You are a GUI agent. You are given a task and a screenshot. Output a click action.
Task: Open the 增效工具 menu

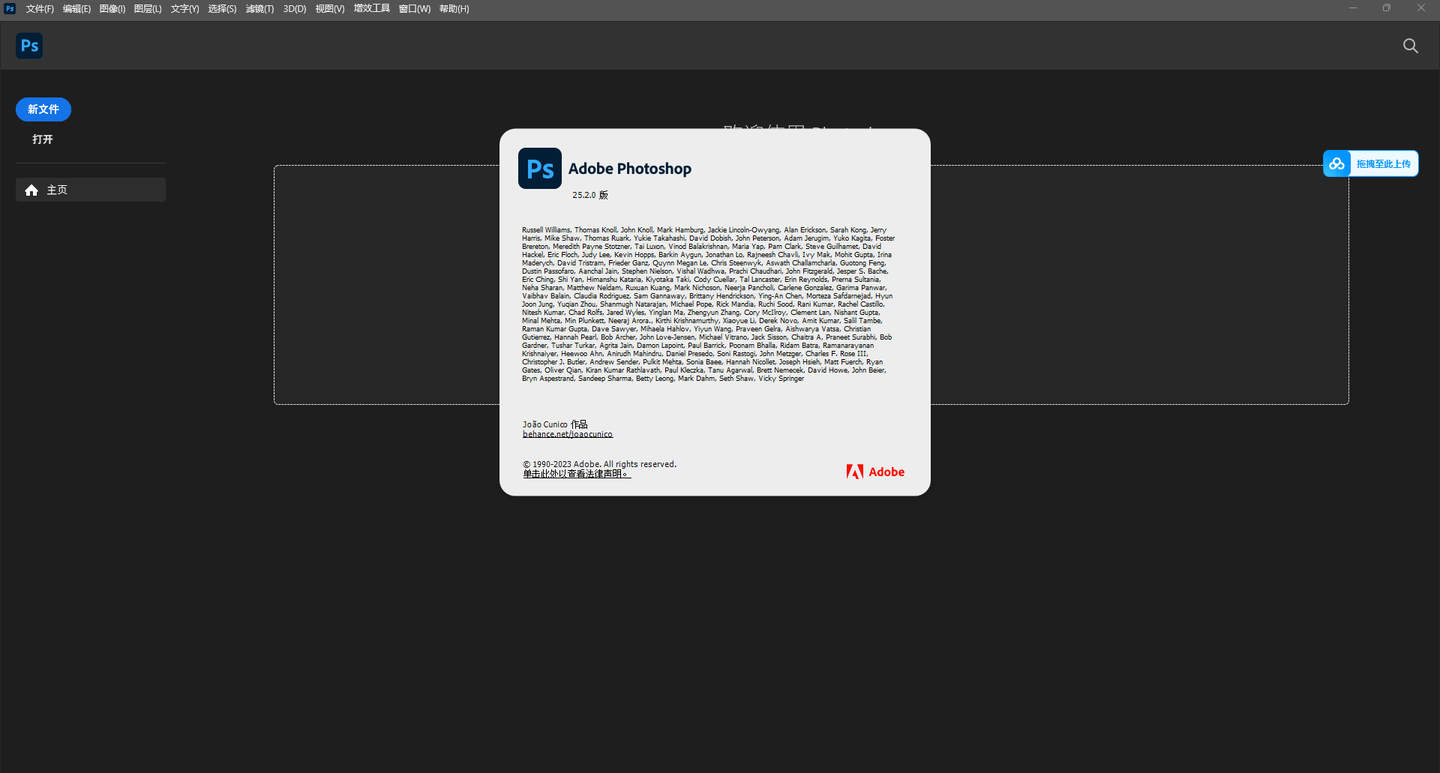pyautogui.click(x=372, y=9)
